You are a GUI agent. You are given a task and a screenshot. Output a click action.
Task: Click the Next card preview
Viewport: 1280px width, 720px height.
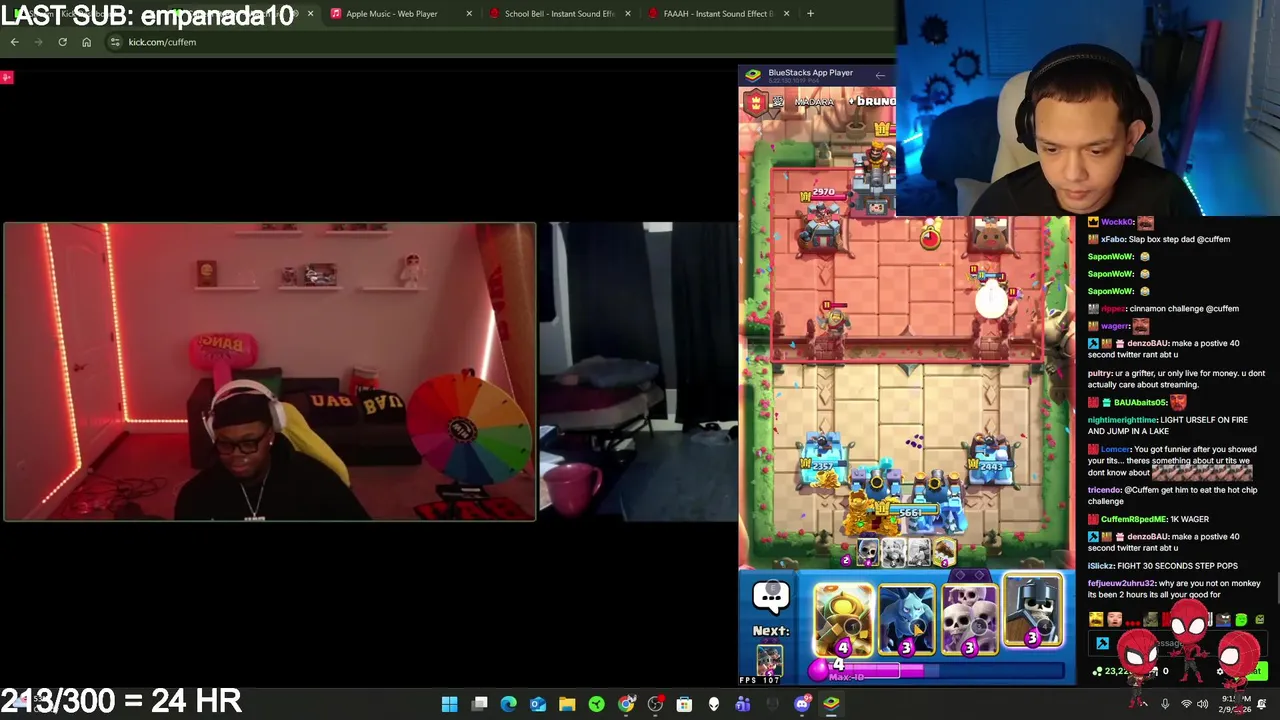coord(769,660)
